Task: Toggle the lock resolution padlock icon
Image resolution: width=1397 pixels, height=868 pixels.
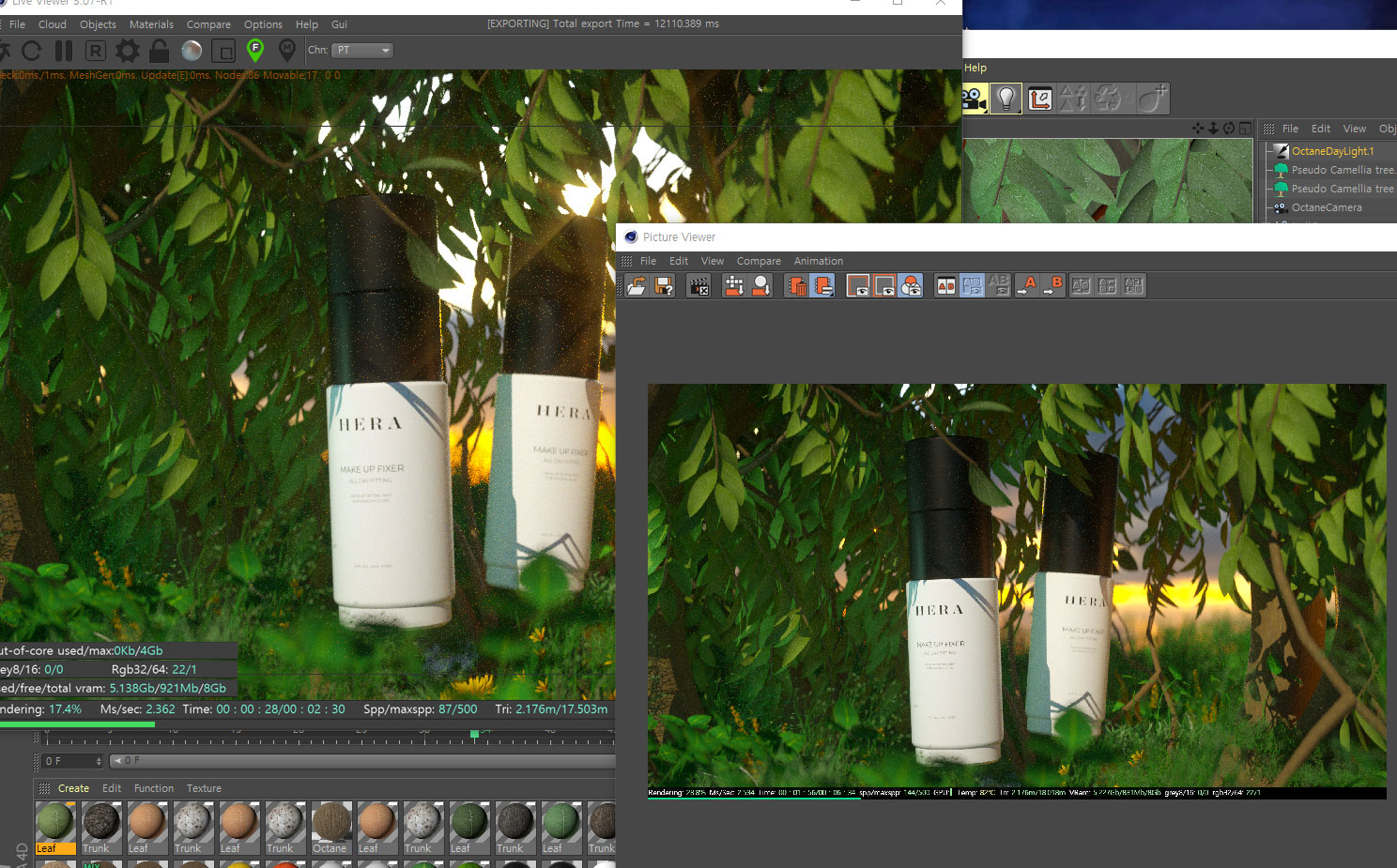Action: click(x=160, y=51)
